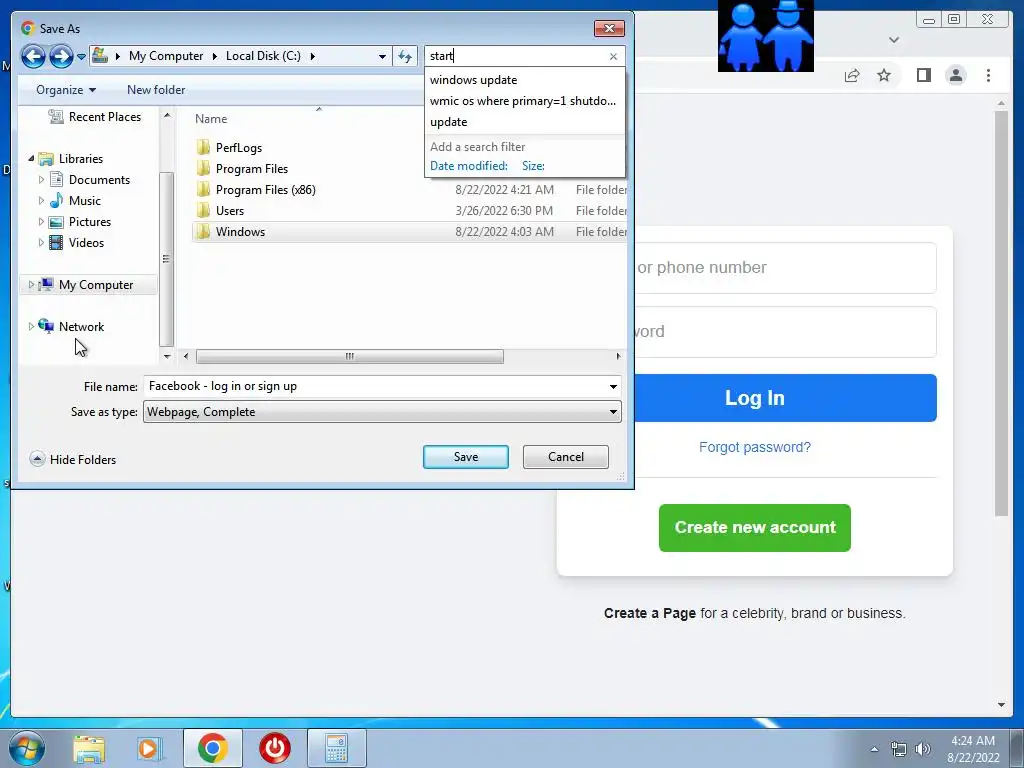Click Facebook email or phone number field
This screenshot has width=1024, height=768.
click(786, 268)
